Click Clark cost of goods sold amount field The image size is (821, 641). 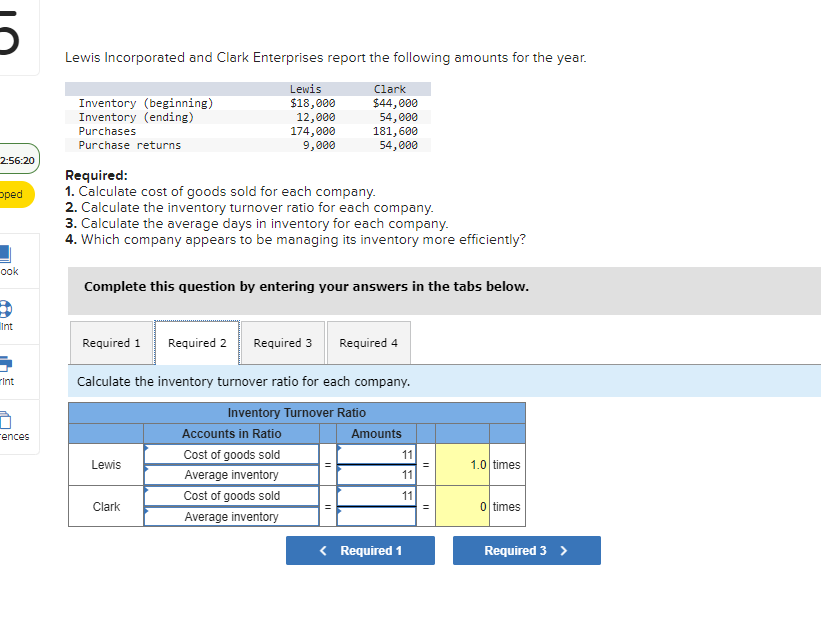coord(376,496)
